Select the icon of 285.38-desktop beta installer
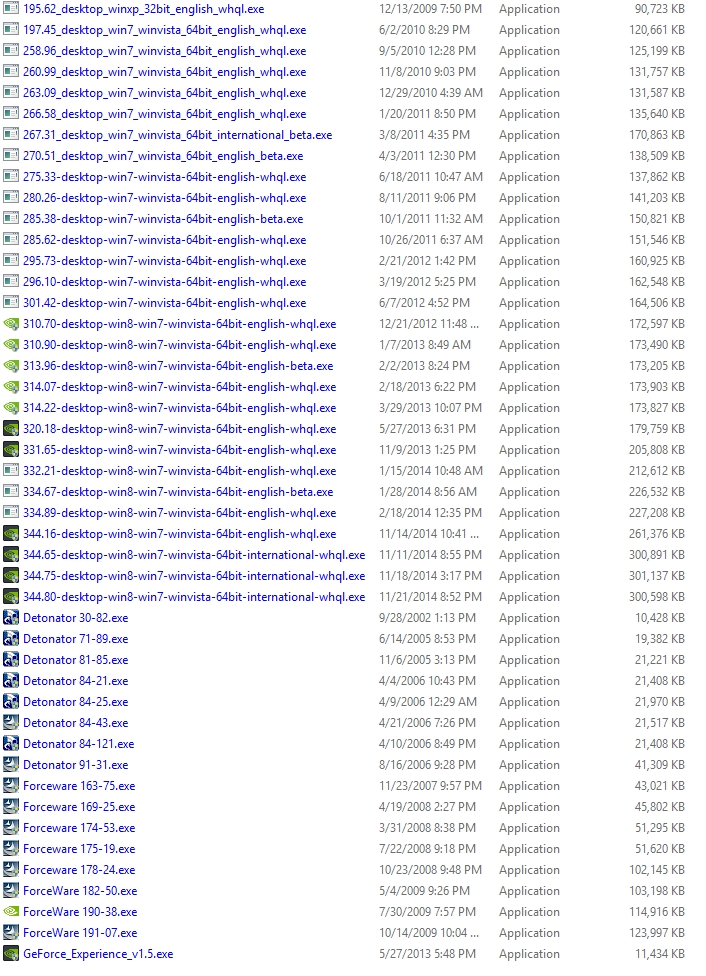This screenshot has width=706, height=976. [11, 218]
